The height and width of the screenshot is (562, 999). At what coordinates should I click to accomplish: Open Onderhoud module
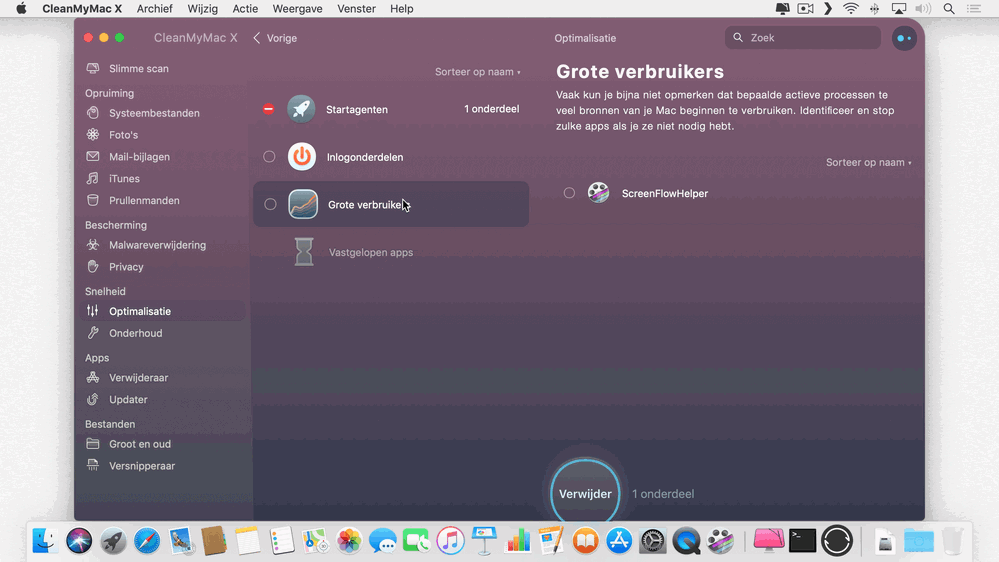pos(135,333)
